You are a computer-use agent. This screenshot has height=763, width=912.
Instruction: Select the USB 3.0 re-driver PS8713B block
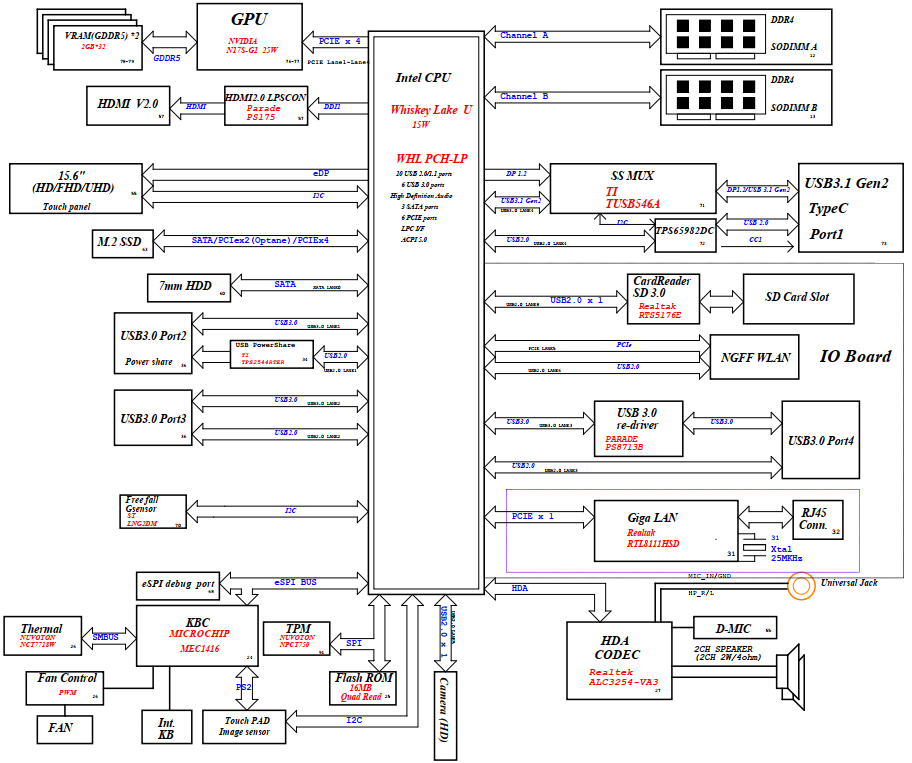[x=638, y=429]
